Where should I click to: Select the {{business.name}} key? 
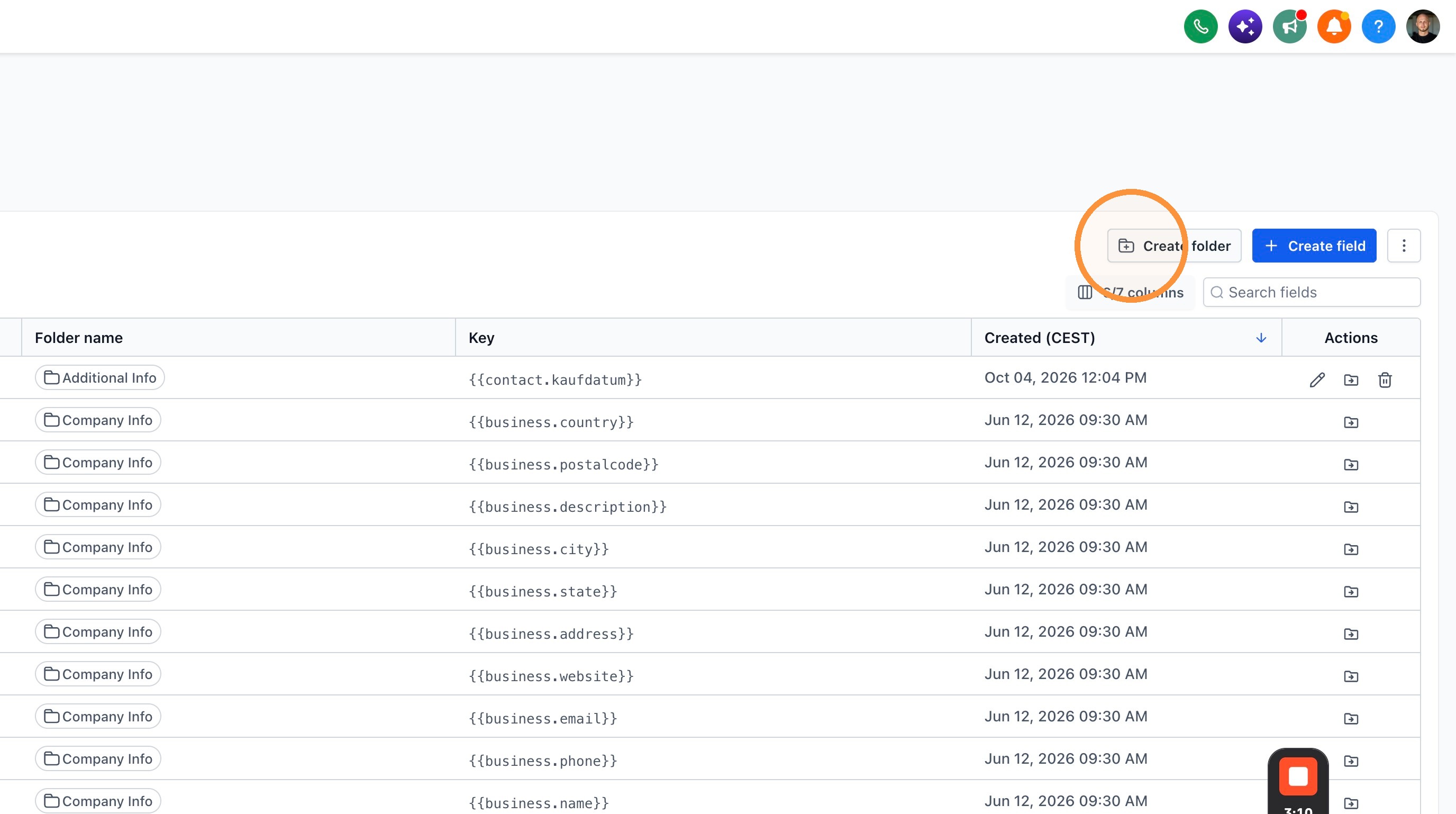[539, 803]
